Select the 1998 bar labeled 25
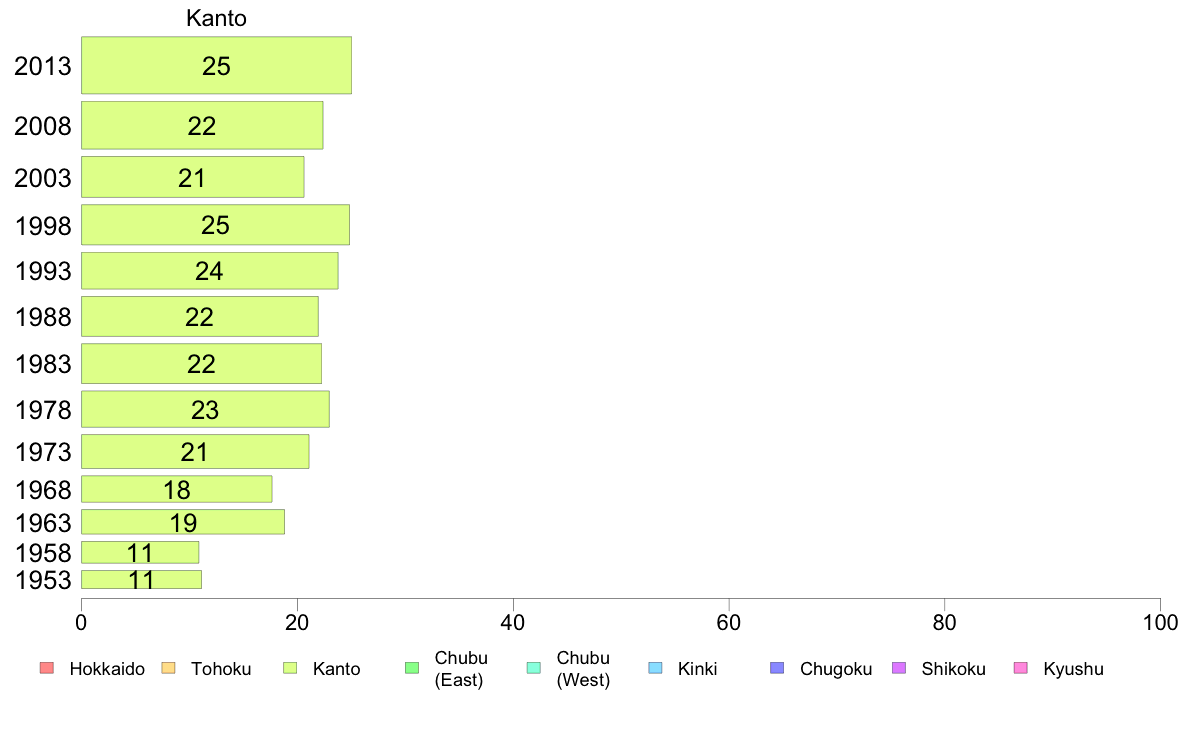Viewport: 1188px width, 736px height. point(215,224)
